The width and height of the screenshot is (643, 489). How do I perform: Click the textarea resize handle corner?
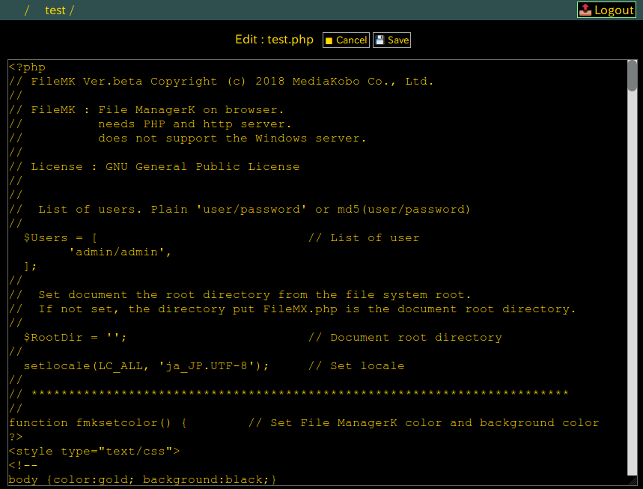(633, 481)
